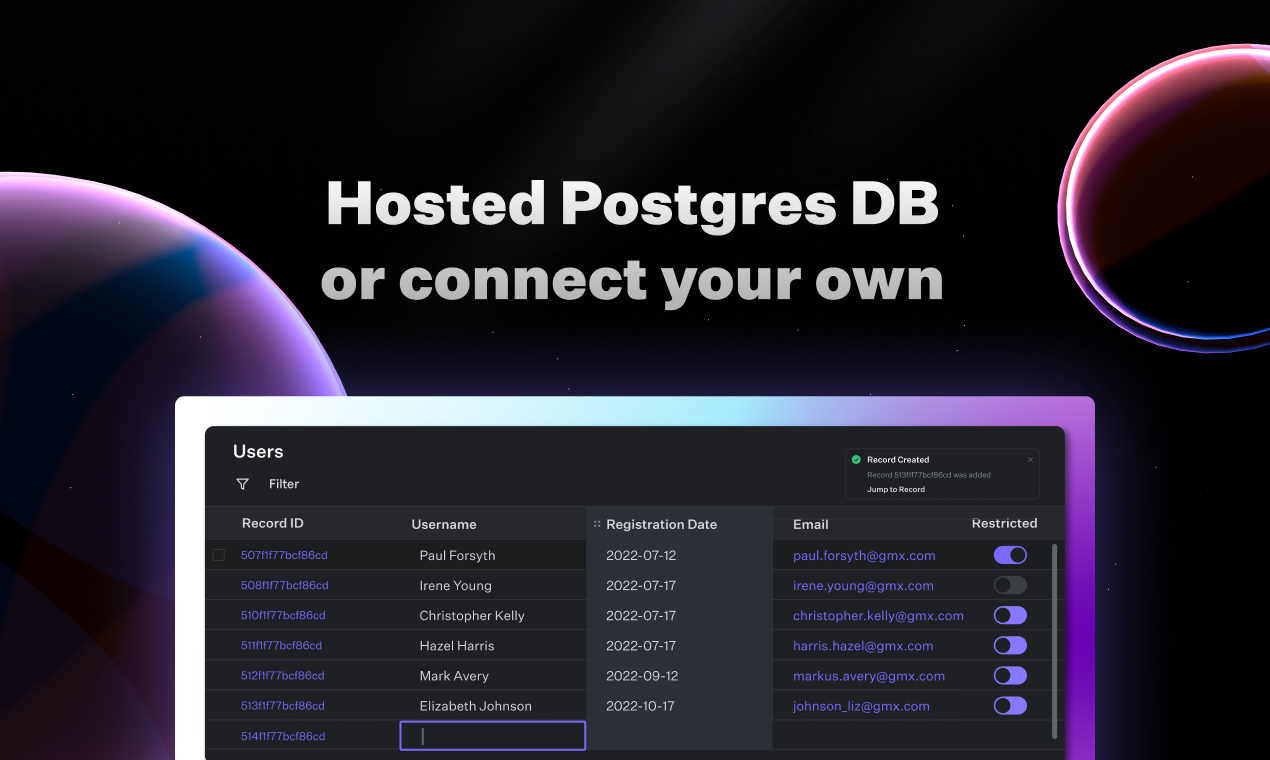Click the Registration Date drag handle icon

(x=597, y=524)
